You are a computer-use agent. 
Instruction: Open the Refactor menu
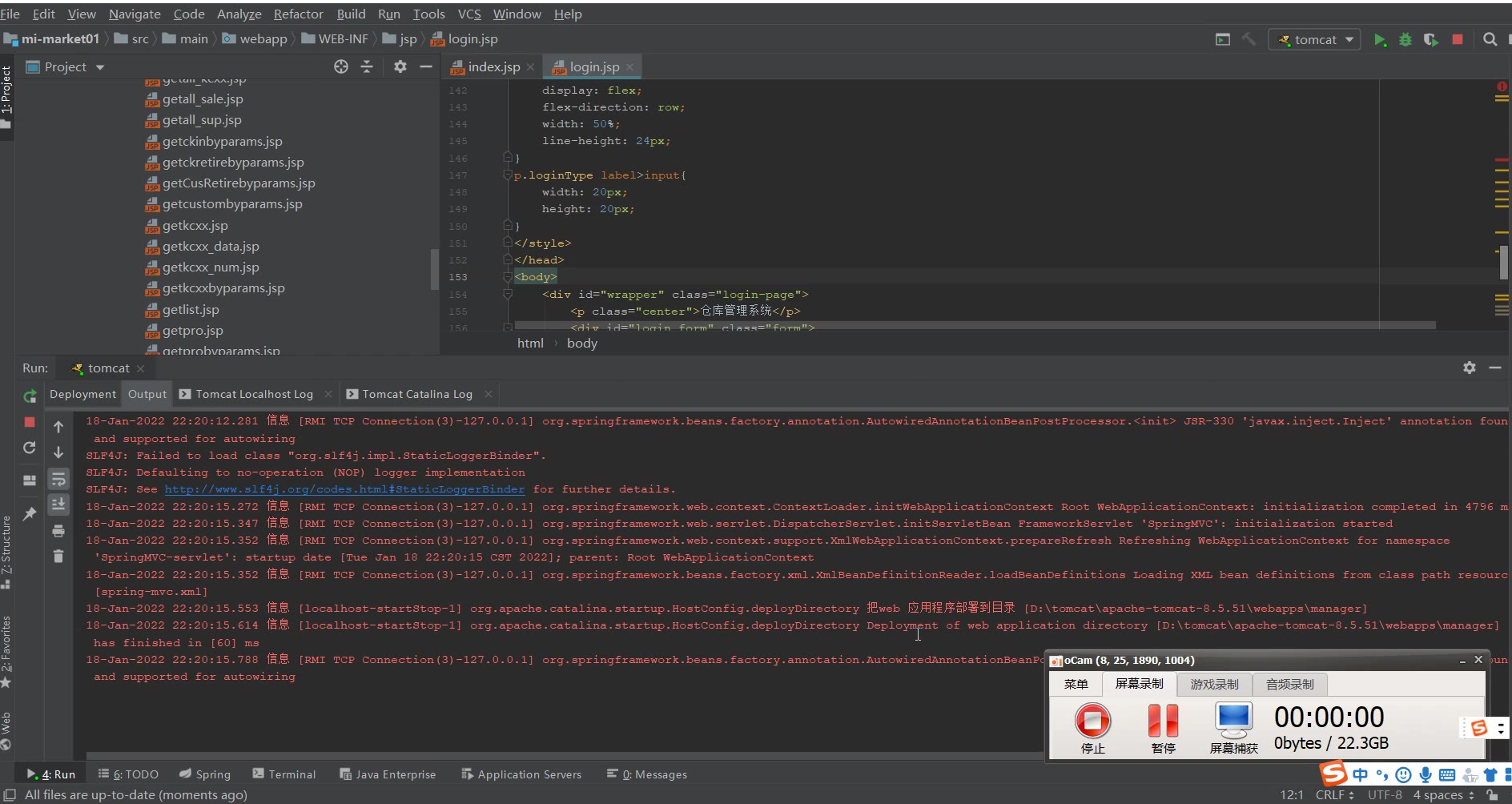pyautogui.click(x=298, y=14)
